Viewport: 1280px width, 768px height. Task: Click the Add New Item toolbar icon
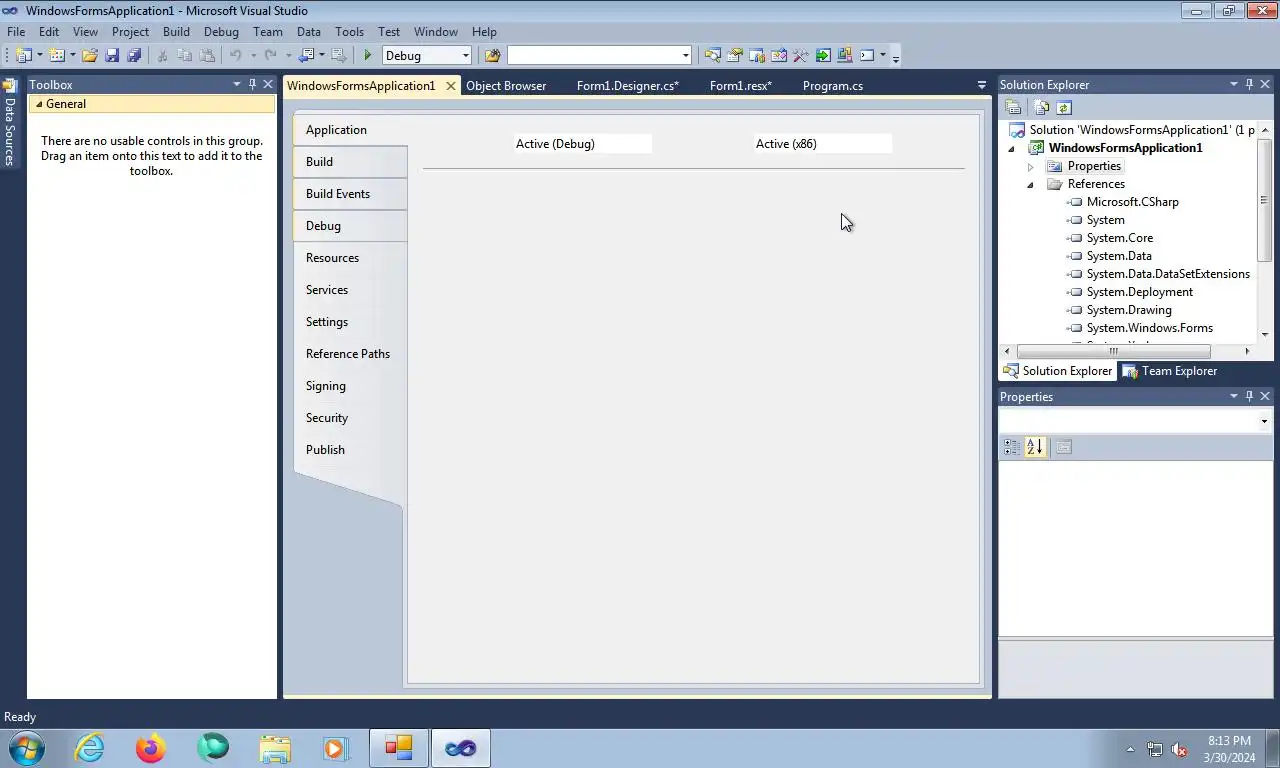point(56,56)
